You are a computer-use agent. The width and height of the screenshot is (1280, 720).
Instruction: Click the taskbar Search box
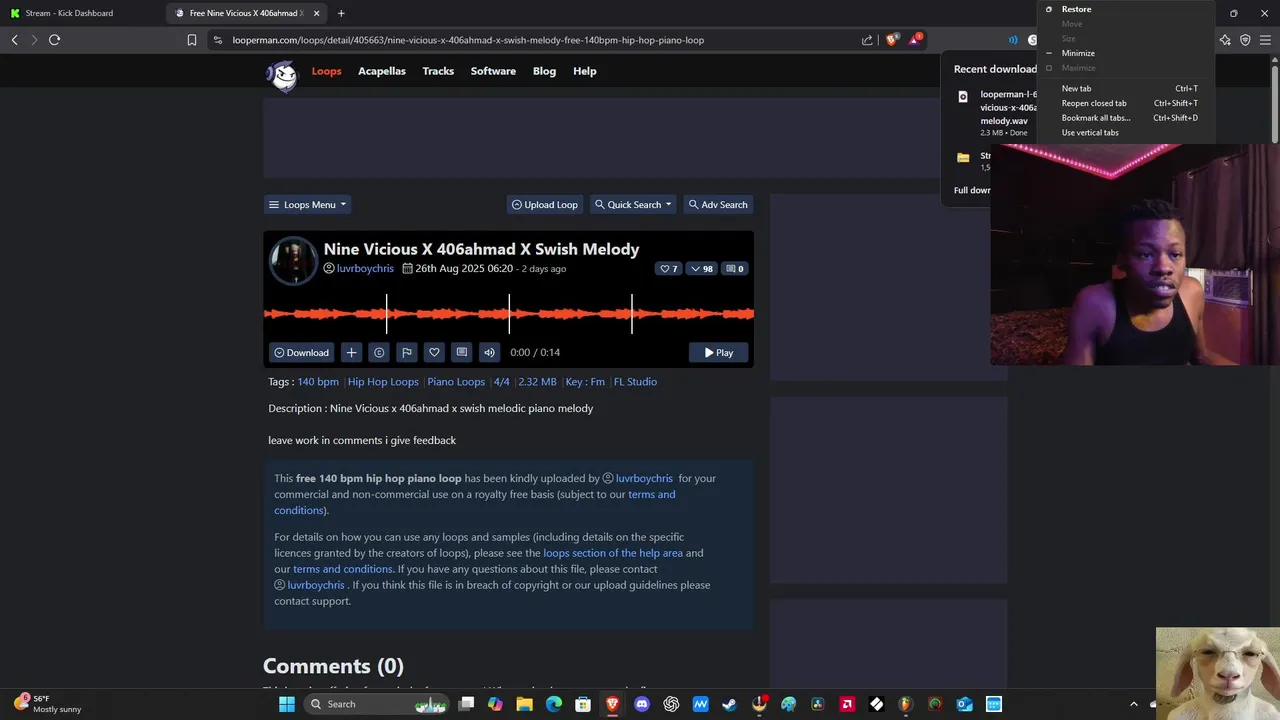pos(376,704)
